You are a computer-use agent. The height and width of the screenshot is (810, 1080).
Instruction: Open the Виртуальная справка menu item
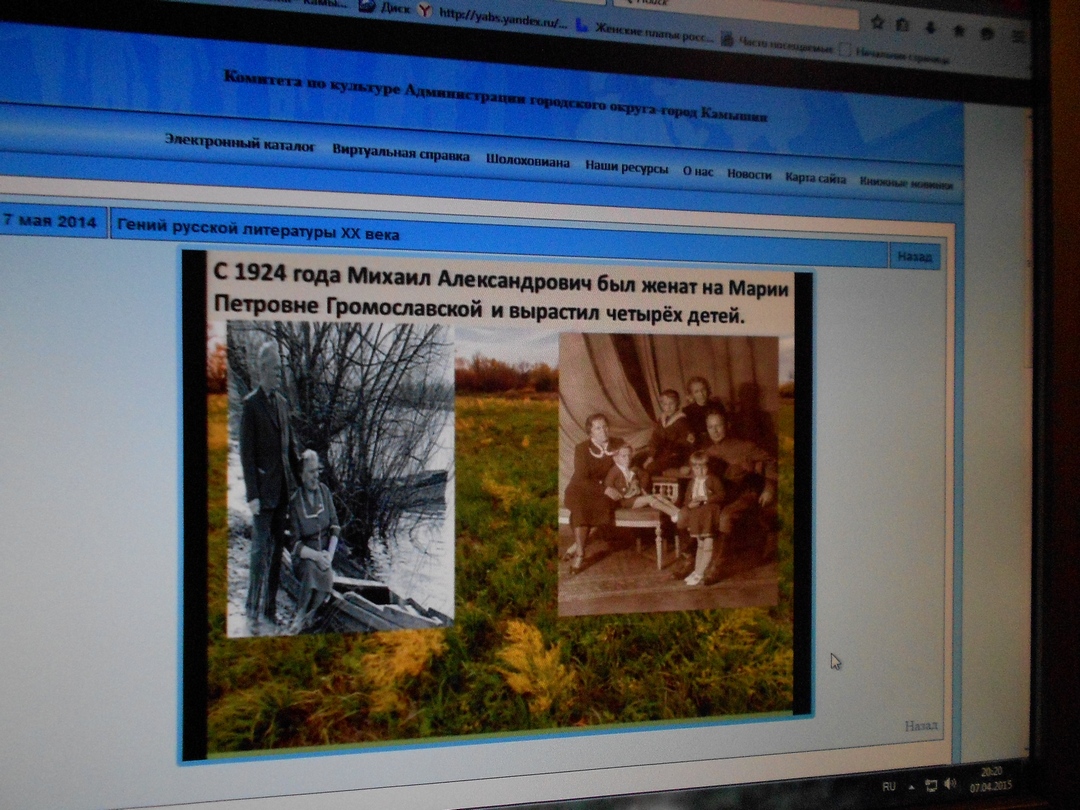point(401,153)
